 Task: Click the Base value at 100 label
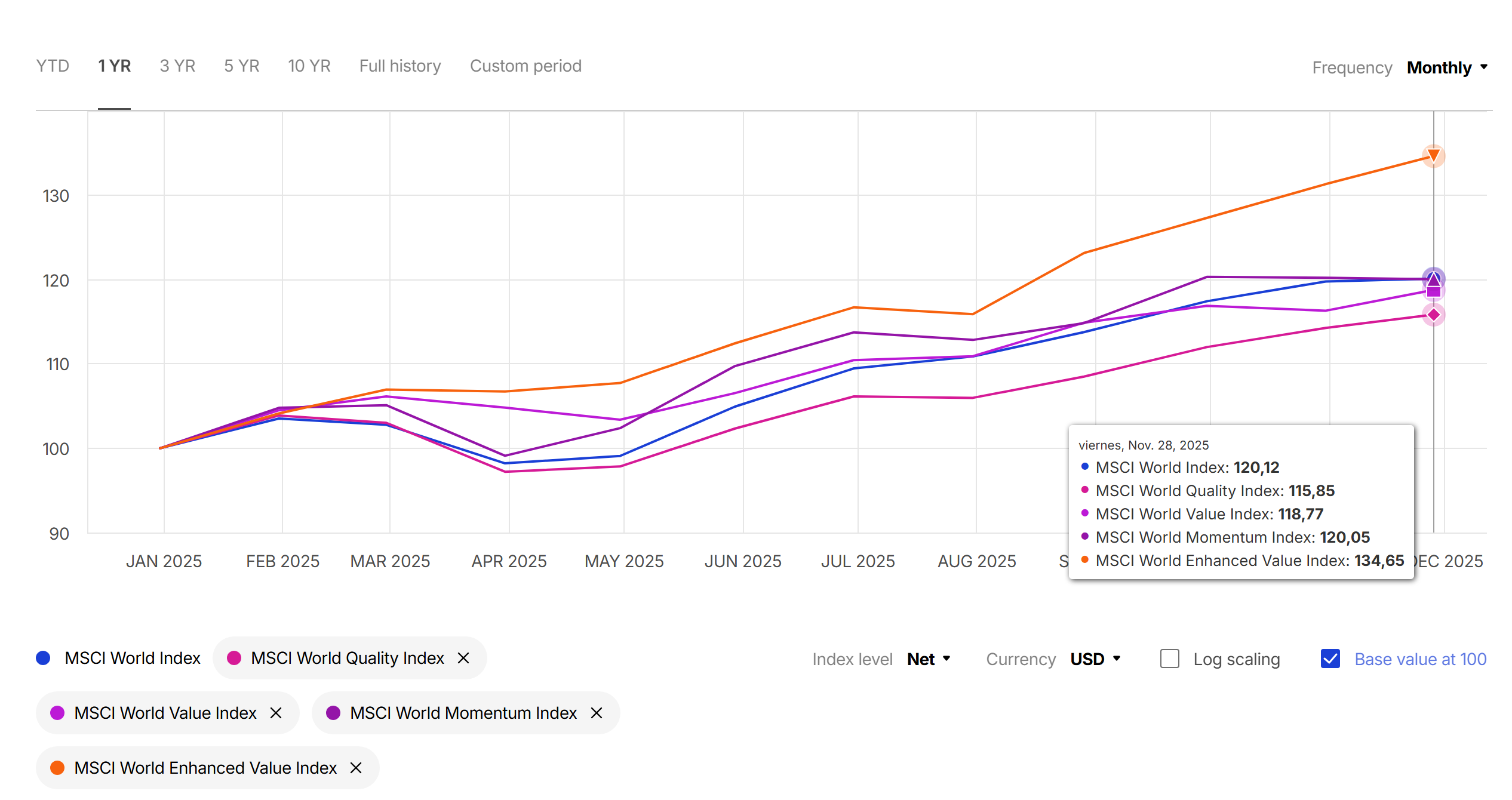point(1420,659)
